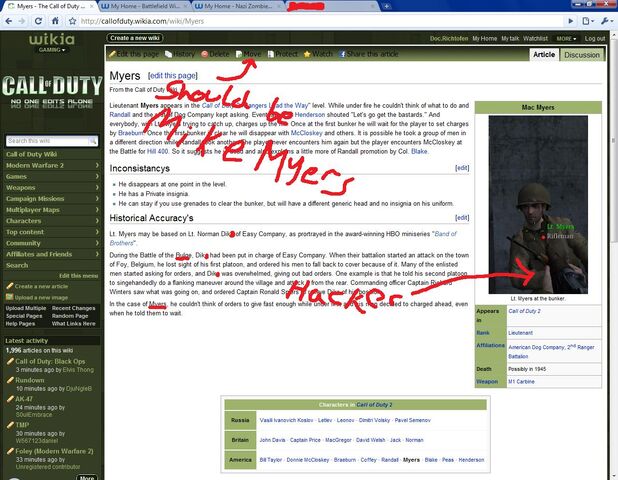Click the Edit this menu link
The width and height of the screenshot is (618, 480).
[78, 276]
